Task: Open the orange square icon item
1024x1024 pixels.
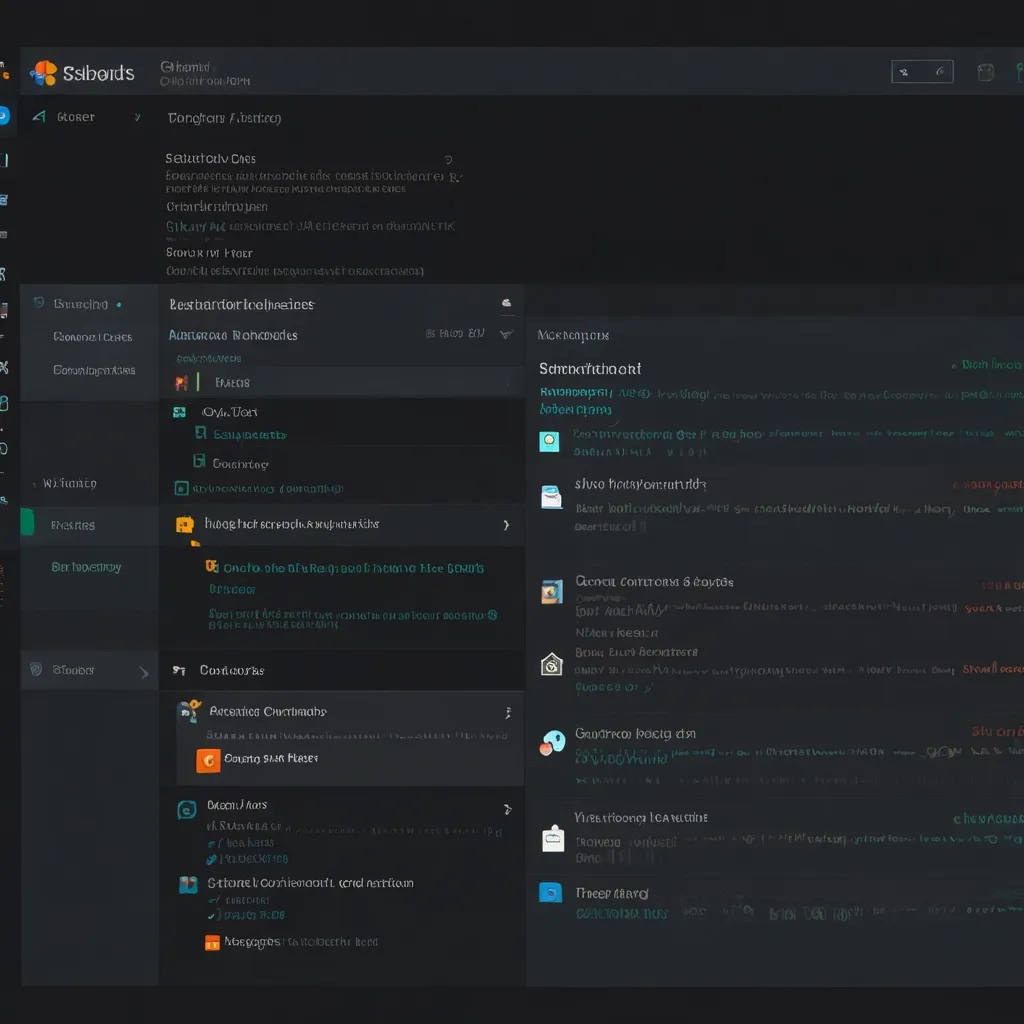Action: click(x=208, y=760)
